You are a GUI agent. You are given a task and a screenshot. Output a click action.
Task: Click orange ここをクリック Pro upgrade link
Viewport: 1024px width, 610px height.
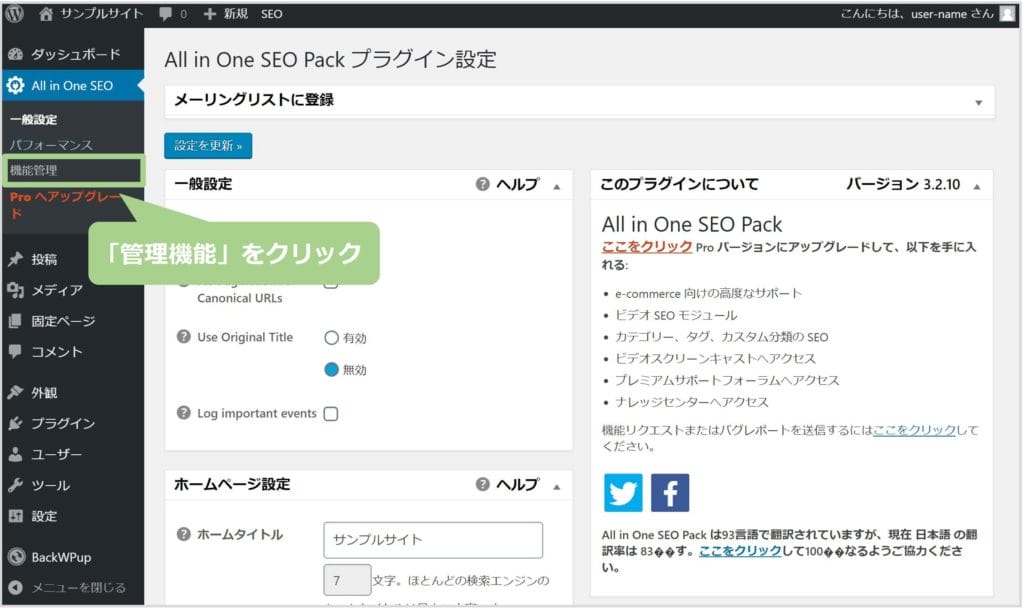647,247
